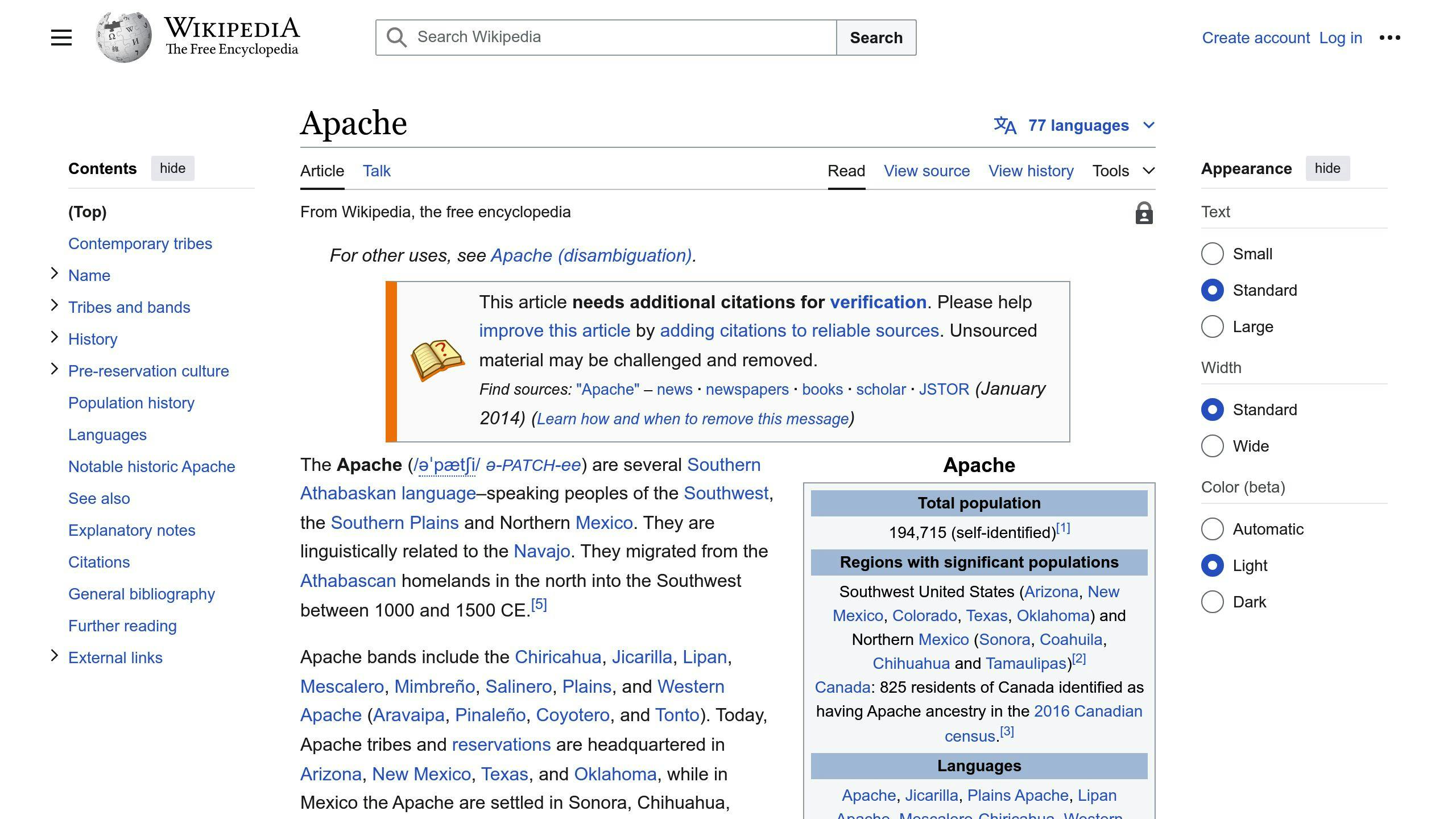
Task: Go to See also section
Action: 99,498
